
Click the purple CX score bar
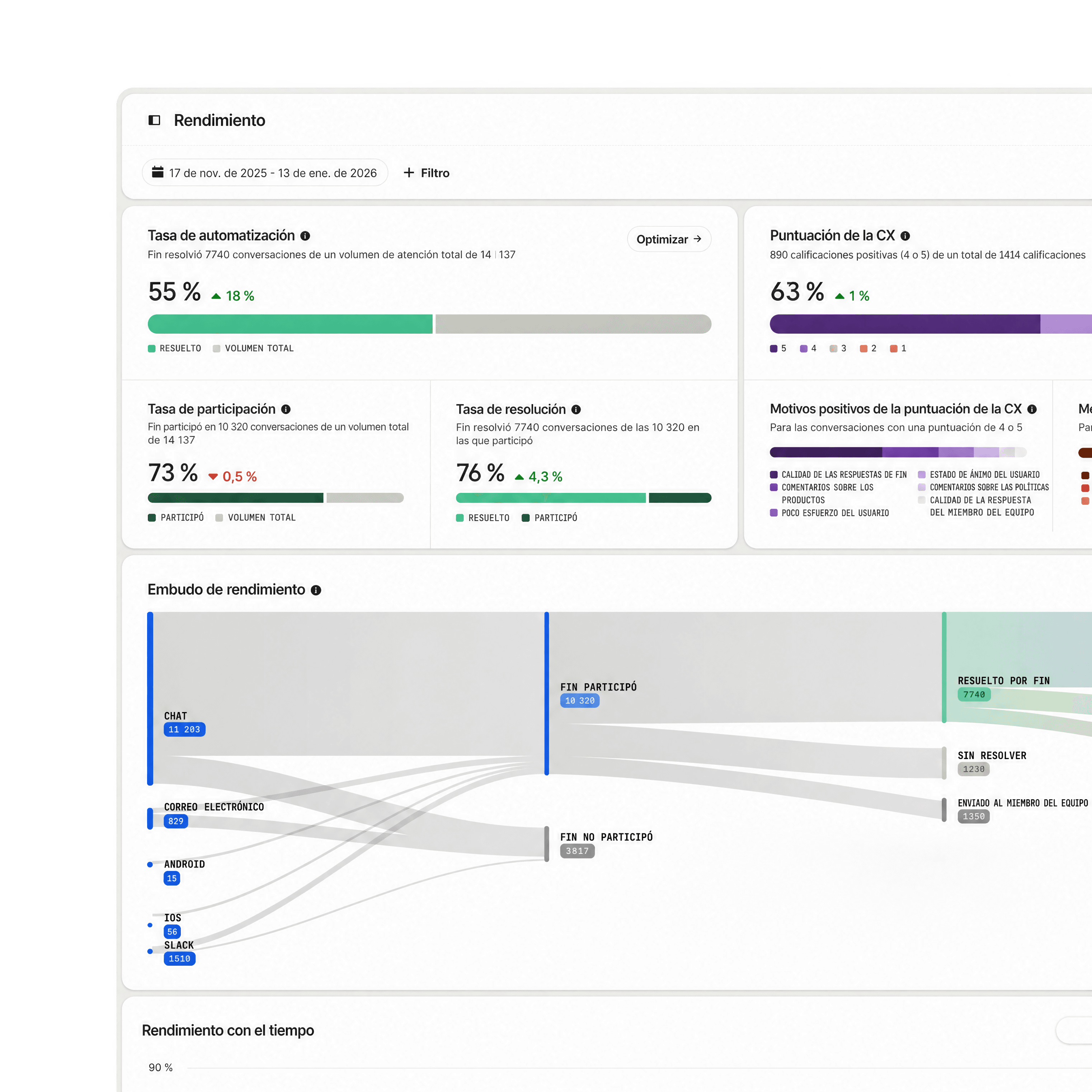coord(905,324)
